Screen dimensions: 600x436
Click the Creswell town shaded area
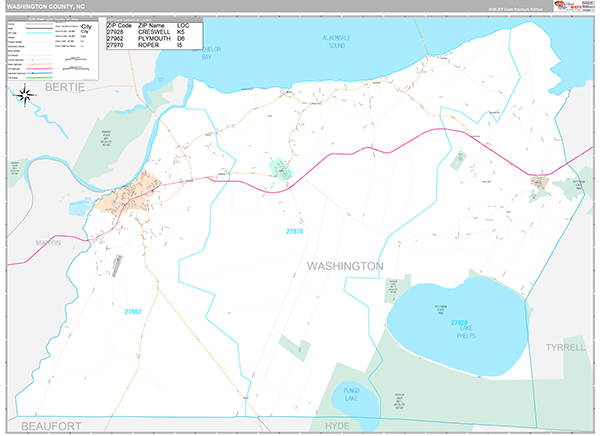539,181
